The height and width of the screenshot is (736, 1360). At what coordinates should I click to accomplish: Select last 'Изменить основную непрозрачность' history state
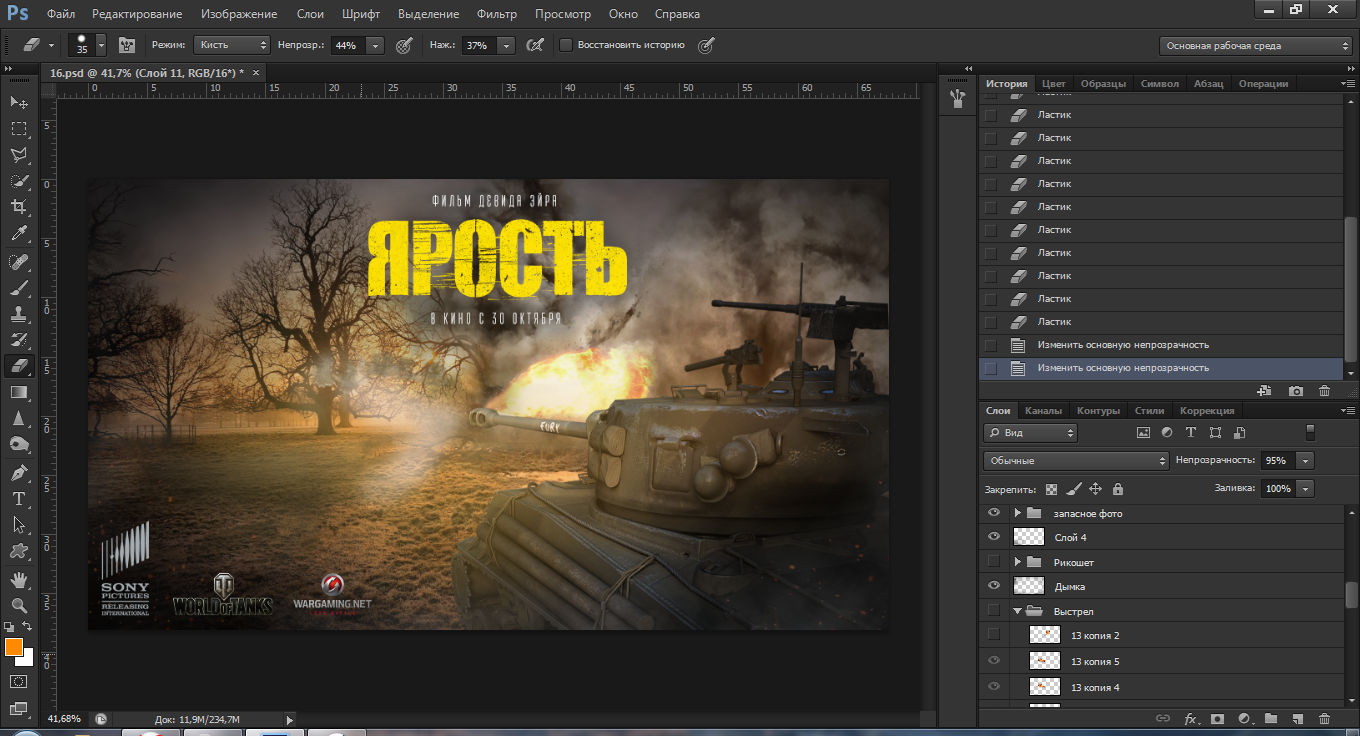pos(1161,368)
